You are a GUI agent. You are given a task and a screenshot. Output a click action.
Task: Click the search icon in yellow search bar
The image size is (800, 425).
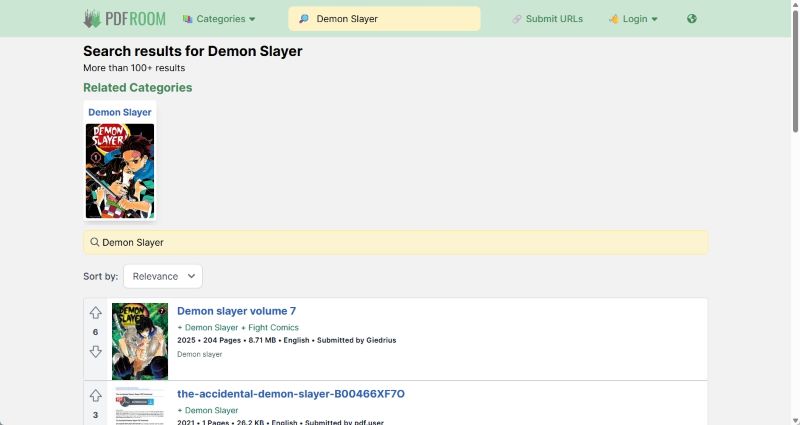(x=94, y=242)
